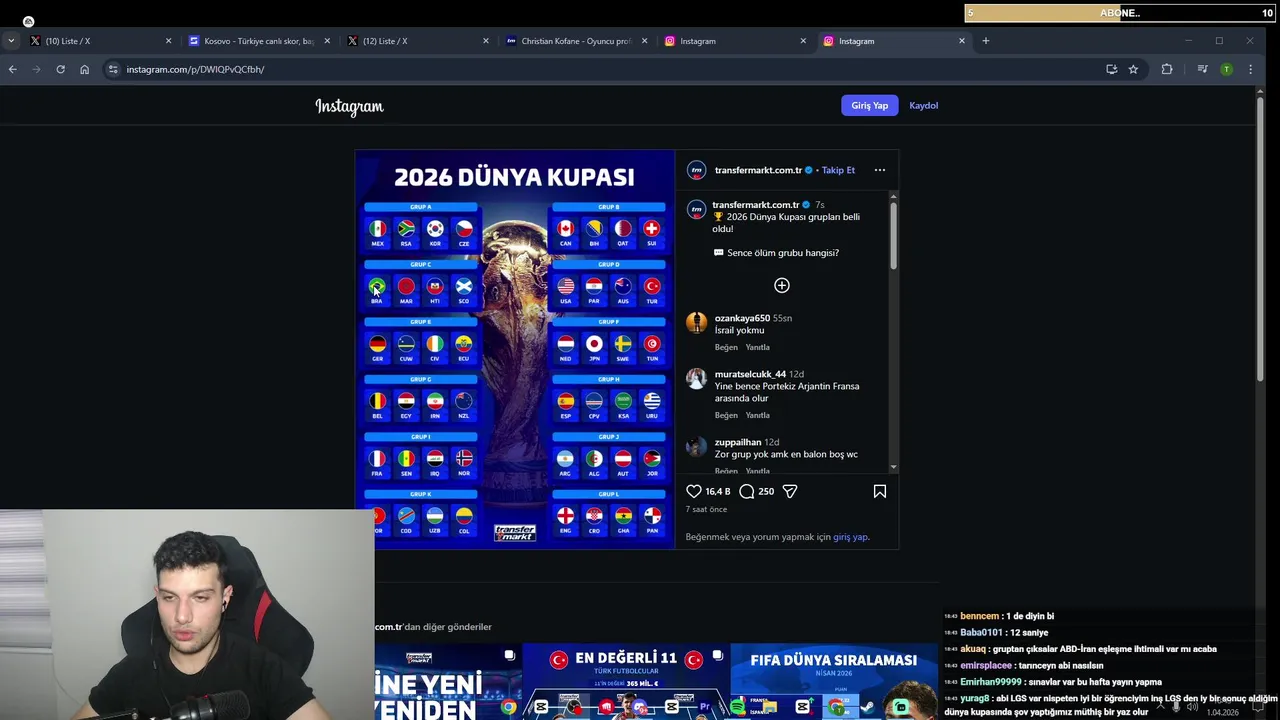
Task: Click Yanıtla under ozankaya650's comment
Action: [x=757, y=347]
